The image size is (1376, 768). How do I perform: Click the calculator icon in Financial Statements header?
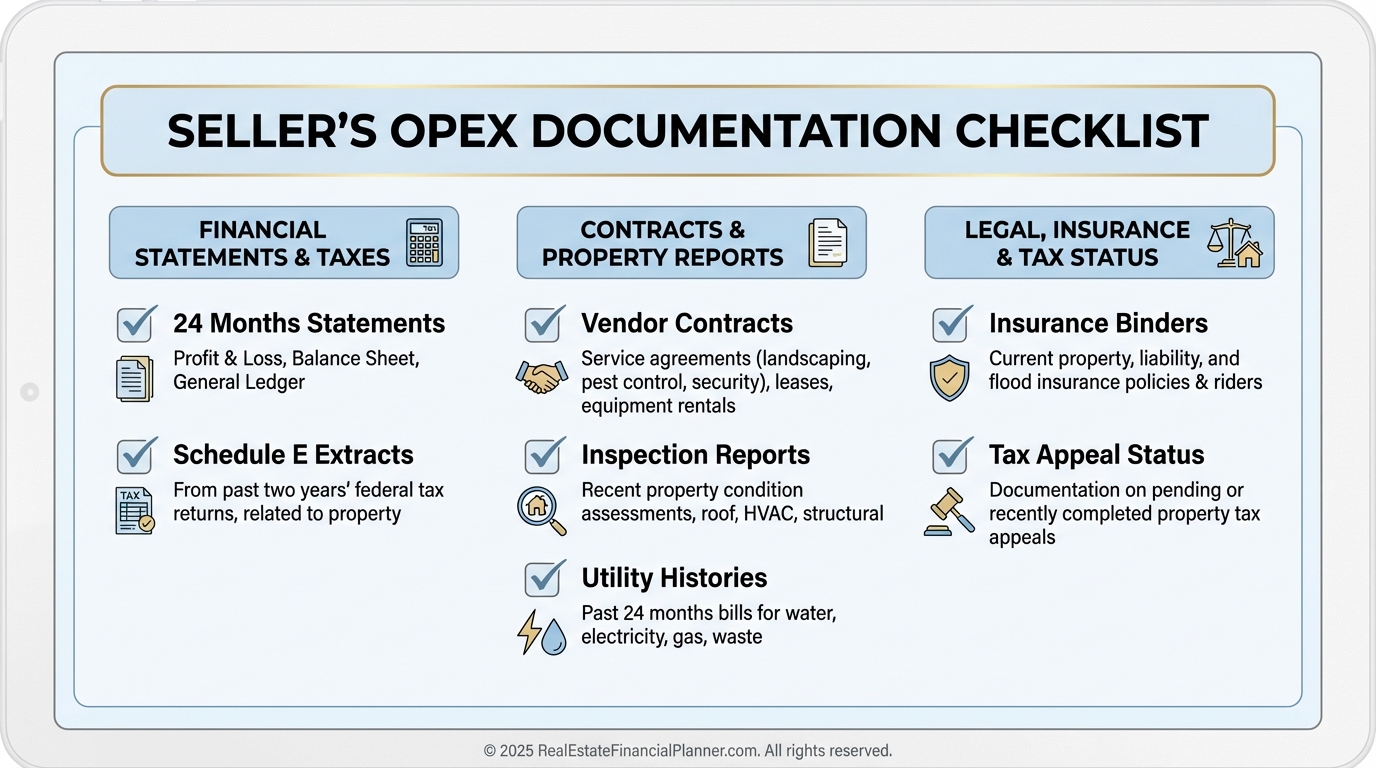[x=424, y=243]
